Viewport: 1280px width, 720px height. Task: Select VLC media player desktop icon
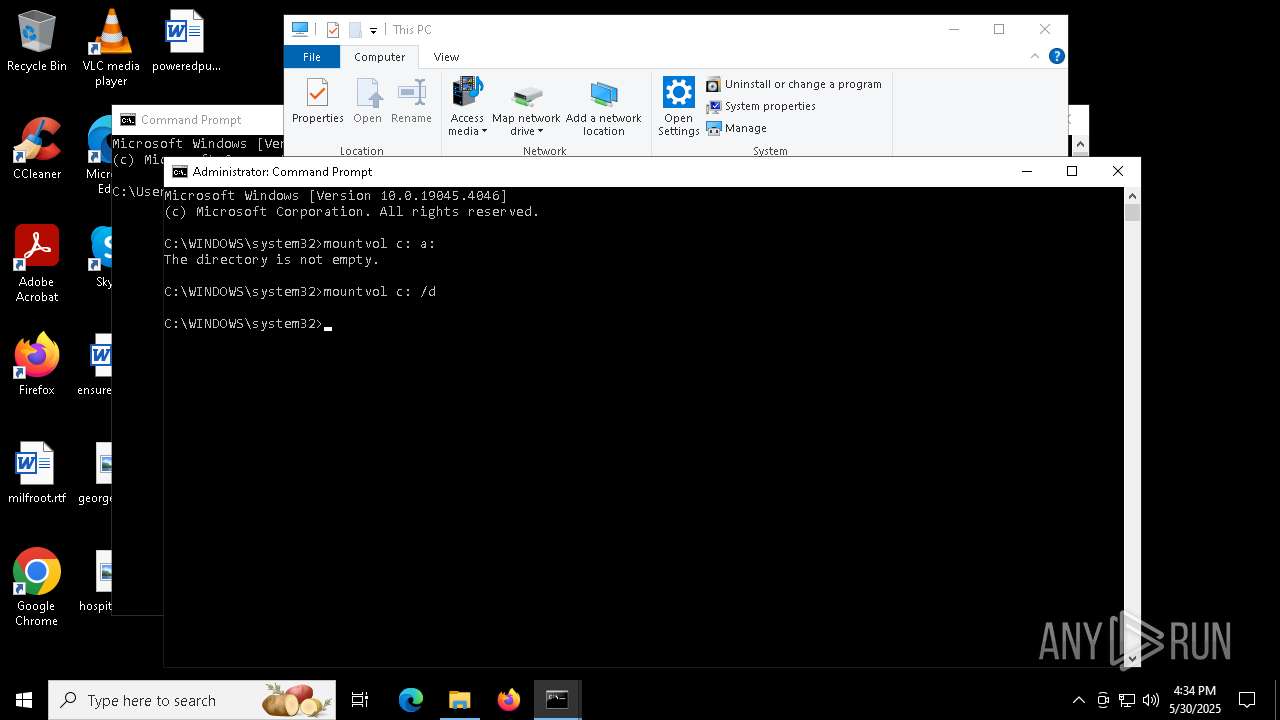pyautogui.click(x=111, y=48)
